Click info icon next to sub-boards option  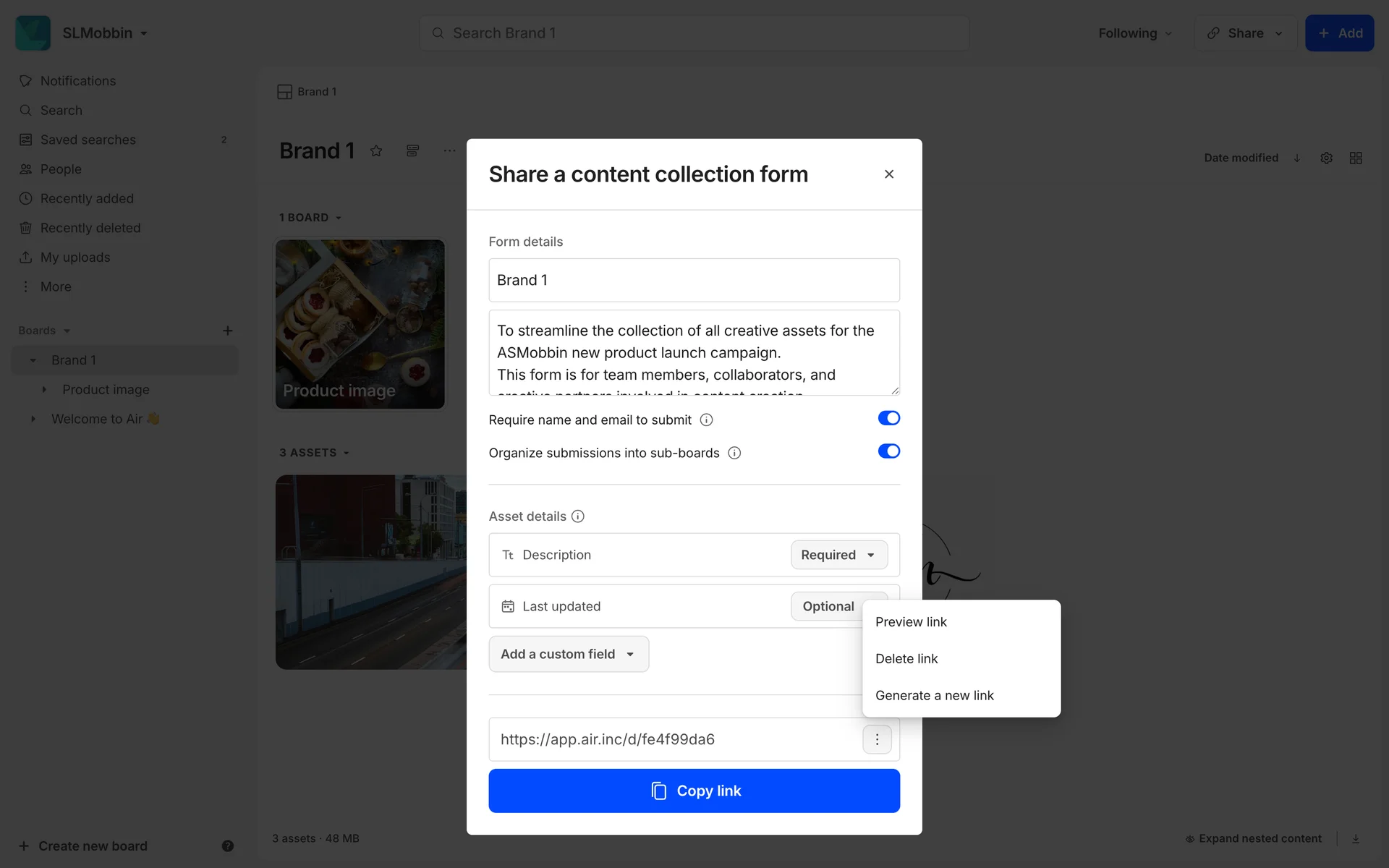(734, 454)
